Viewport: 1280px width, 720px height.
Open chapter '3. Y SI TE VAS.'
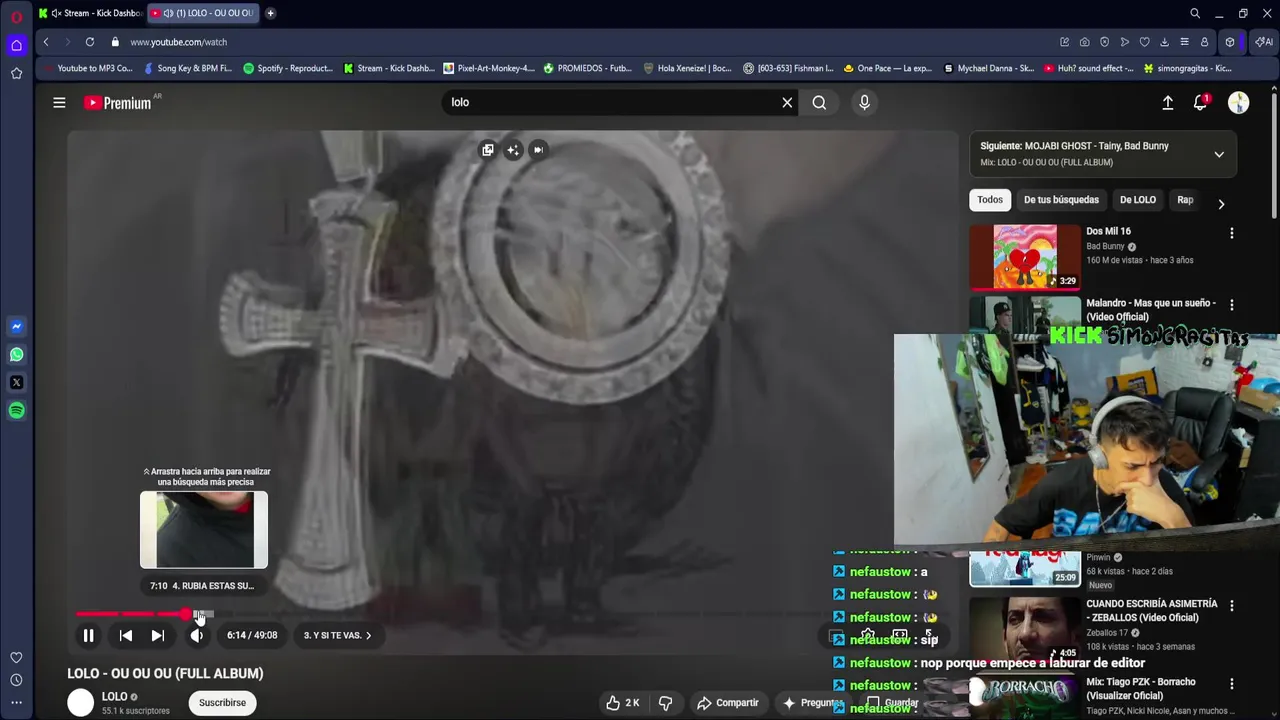click(337, 635)
